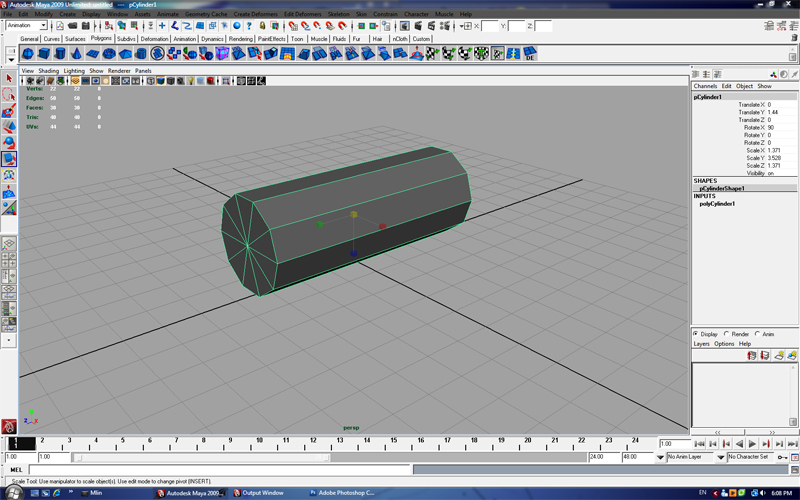The image size is (800, 500).
Task: Click the Scale X value field
Action: 774,151
